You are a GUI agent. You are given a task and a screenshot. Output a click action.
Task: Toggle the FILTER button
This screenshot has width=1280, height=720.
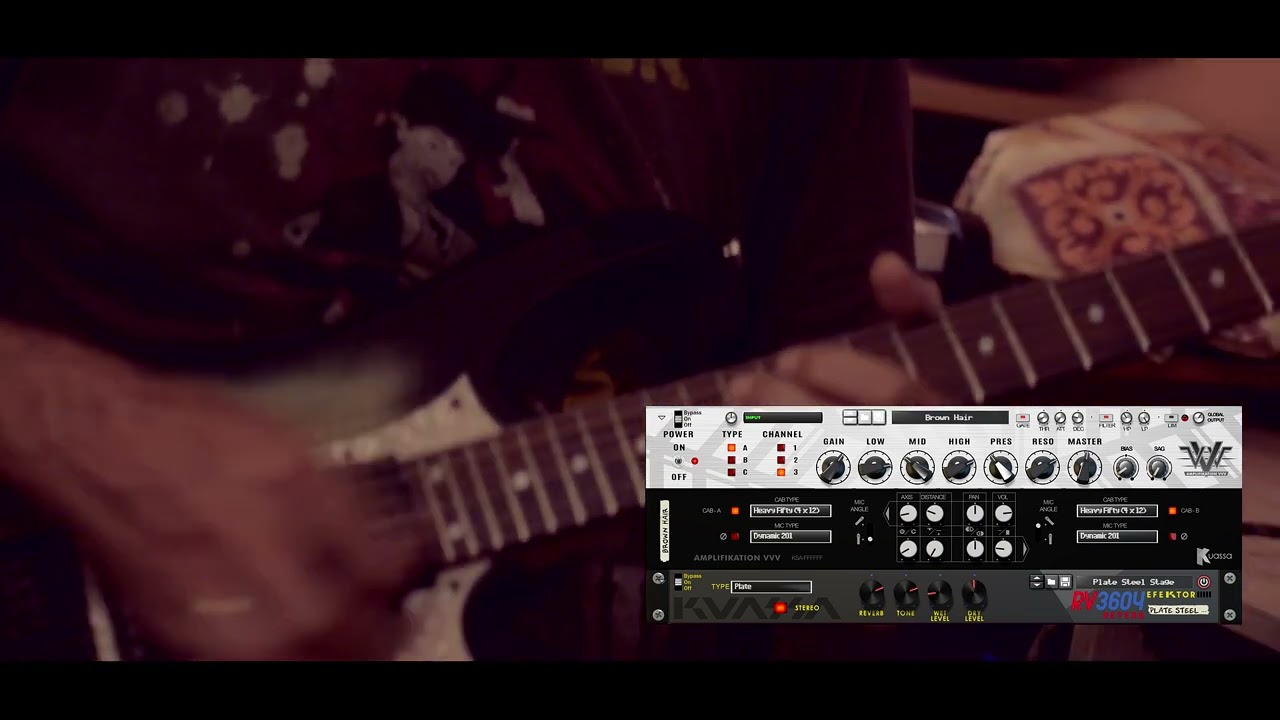[1106, 418]
